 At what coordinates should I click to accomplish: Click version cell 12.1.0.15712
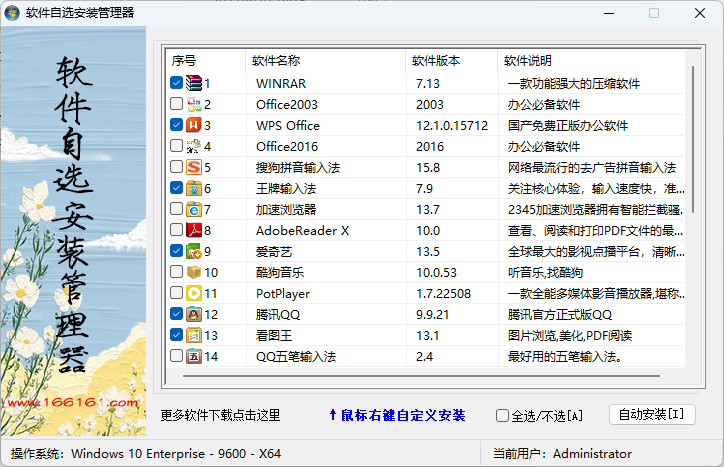[x=452, y=126]
